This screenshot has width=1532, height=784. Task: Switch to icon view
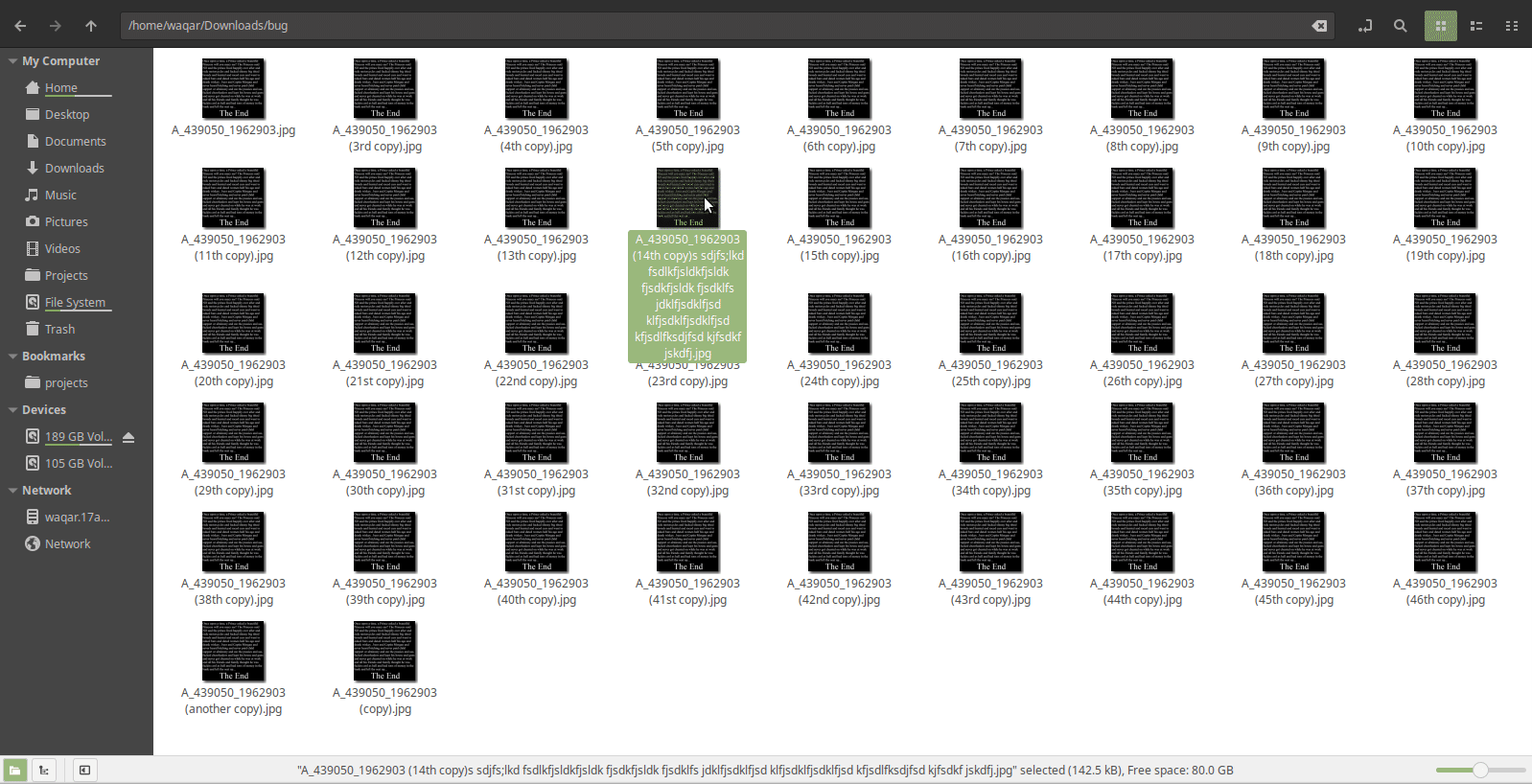1440,26
